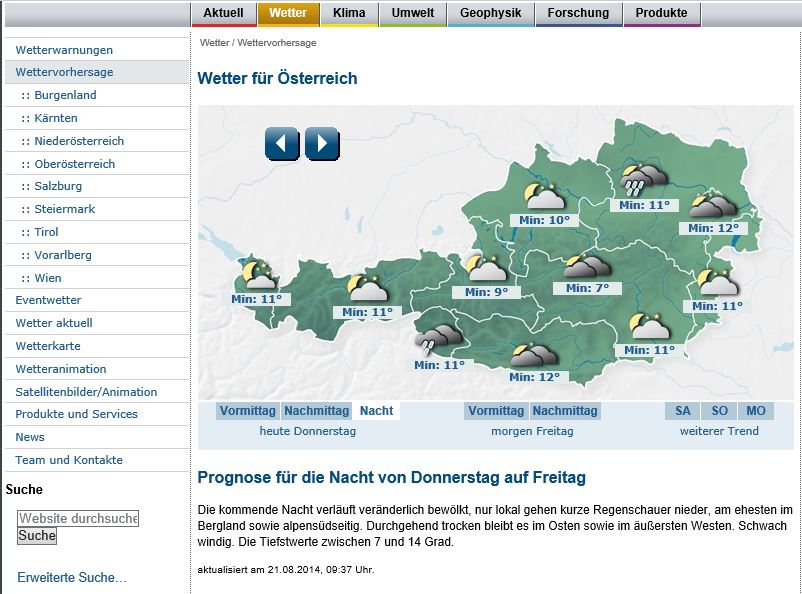Screen dimensions: 802x594
Task: Click the previous forecast arrow button
Action: click(x=282, y=144)
